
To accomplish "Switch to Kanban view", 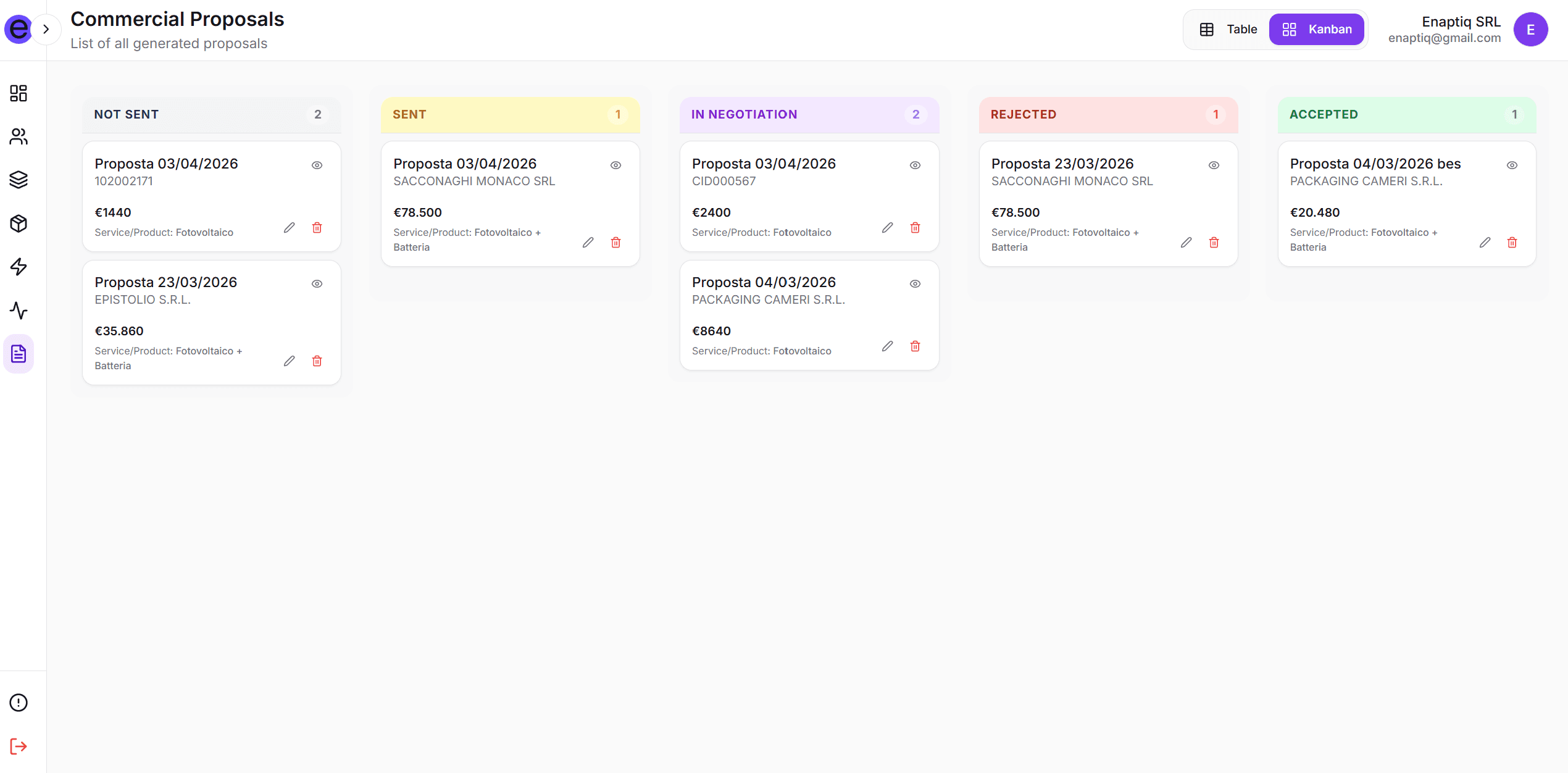I will [x=1316, y=28].
